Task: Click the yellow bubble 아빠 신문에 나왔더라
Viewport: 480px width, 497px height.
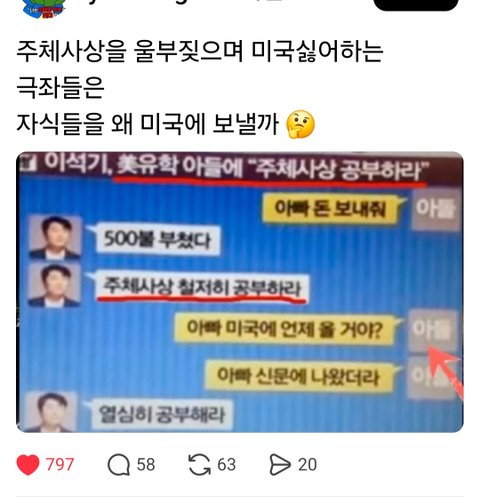Action: (299, 377)
